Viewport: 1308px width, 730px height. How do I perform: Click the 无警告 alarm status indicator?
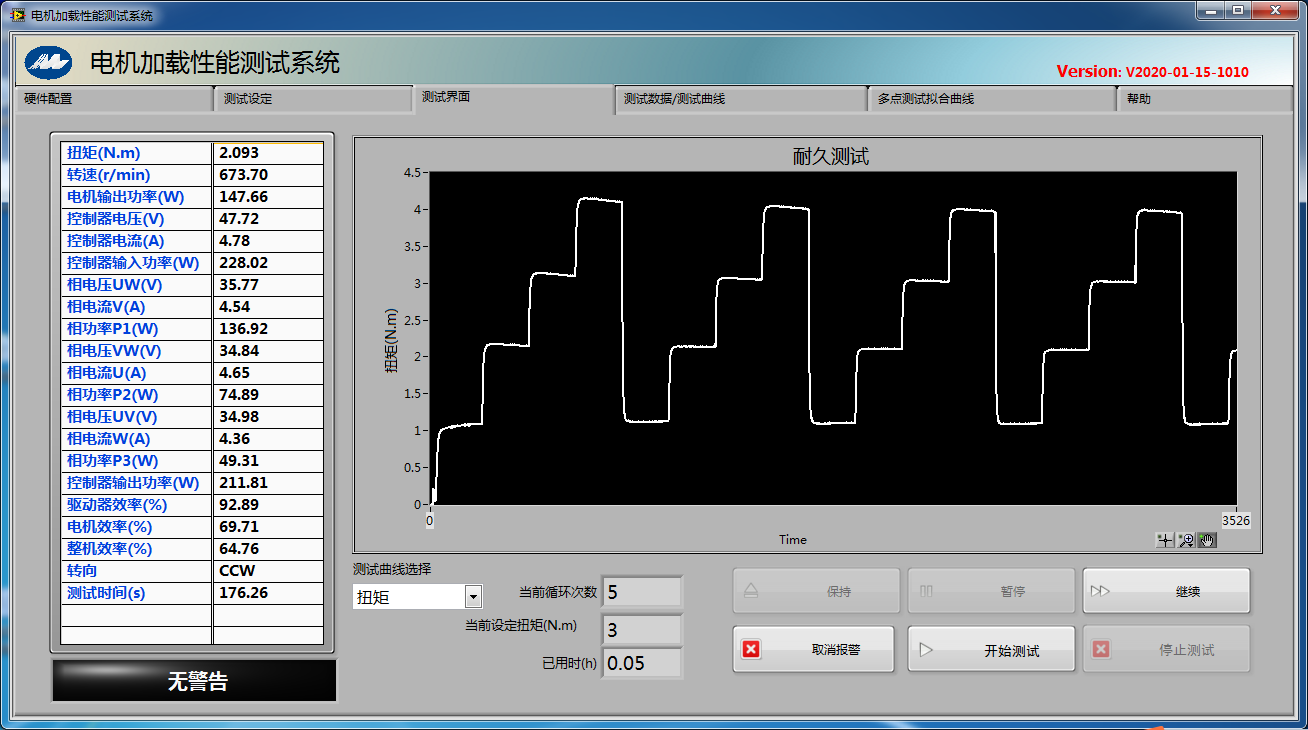[195, 681]
